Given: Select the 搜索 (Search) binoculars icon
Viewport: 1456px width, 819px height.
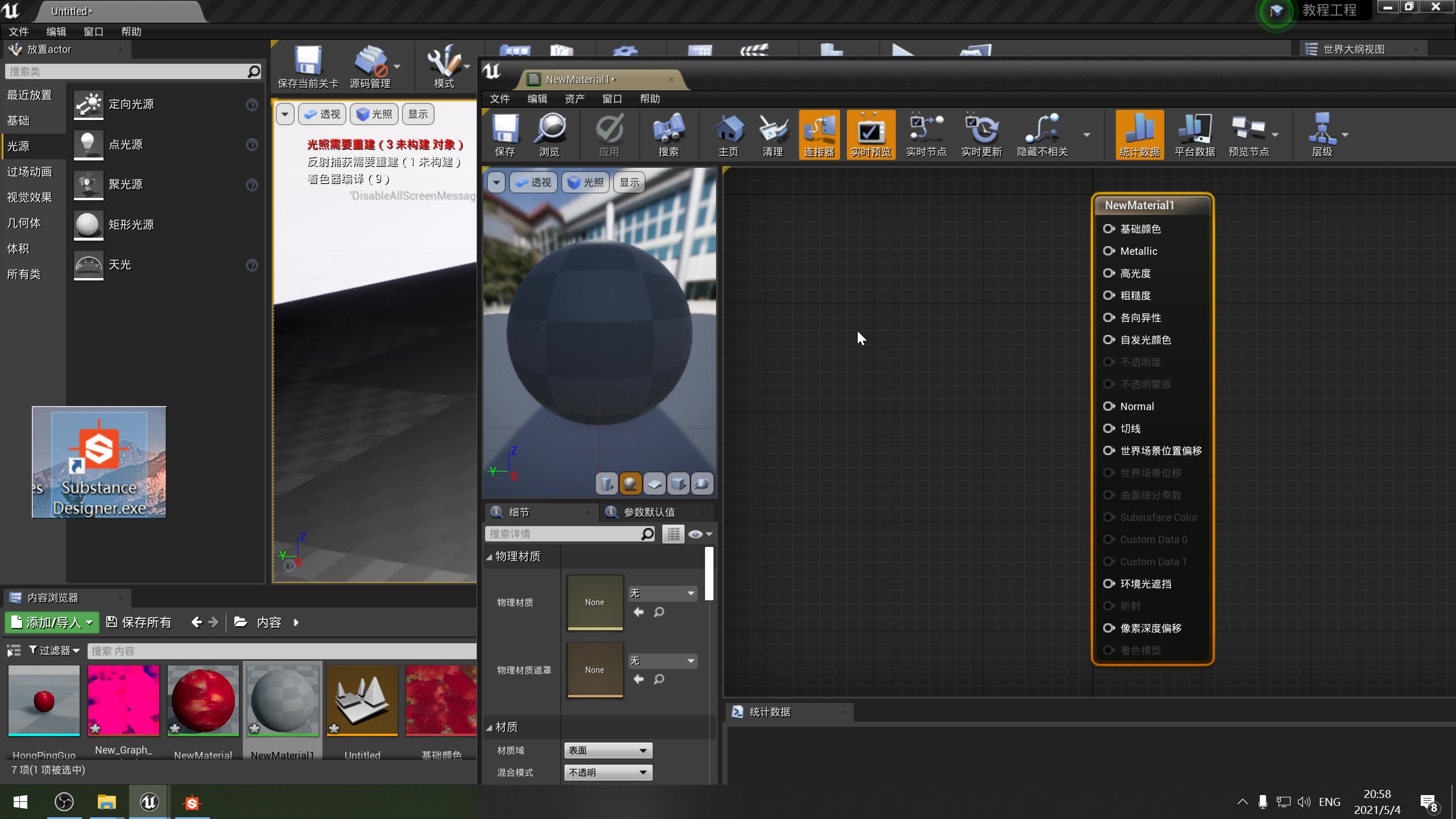Looking at the screenshot, I should click(x=669, y=135).
